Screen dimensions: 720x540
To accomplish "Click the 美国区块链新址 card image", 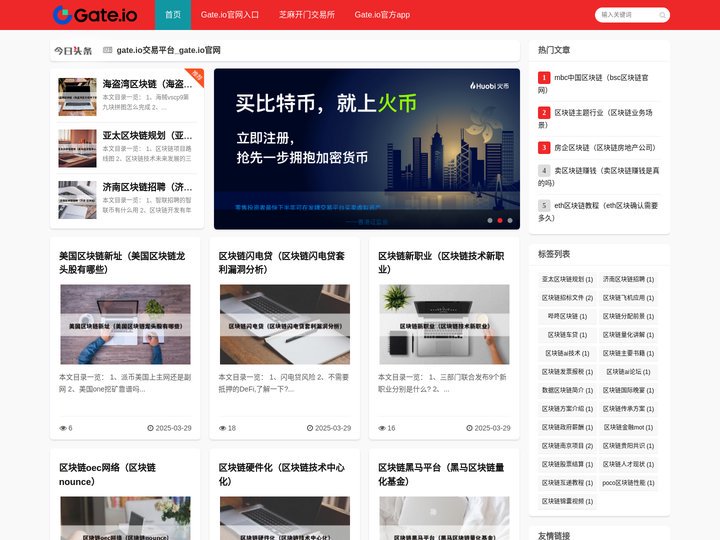I will pyautogui.click(x=125, y=324).
